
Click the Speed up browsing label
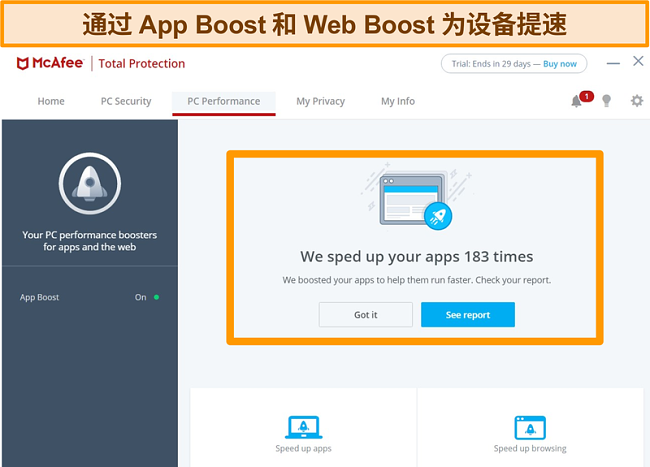pos(530,448)
